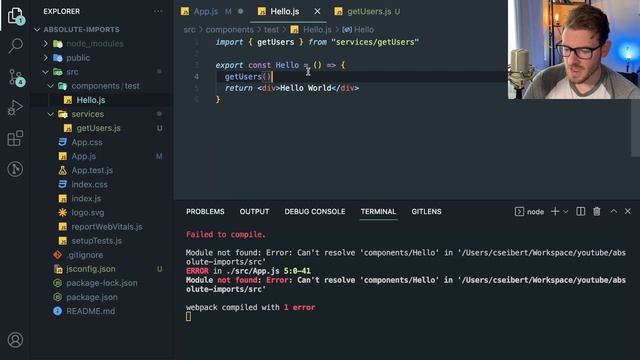Open the DEBUG CONSOLE panel tab
This screenshot has width=640, height=360.
315,211
